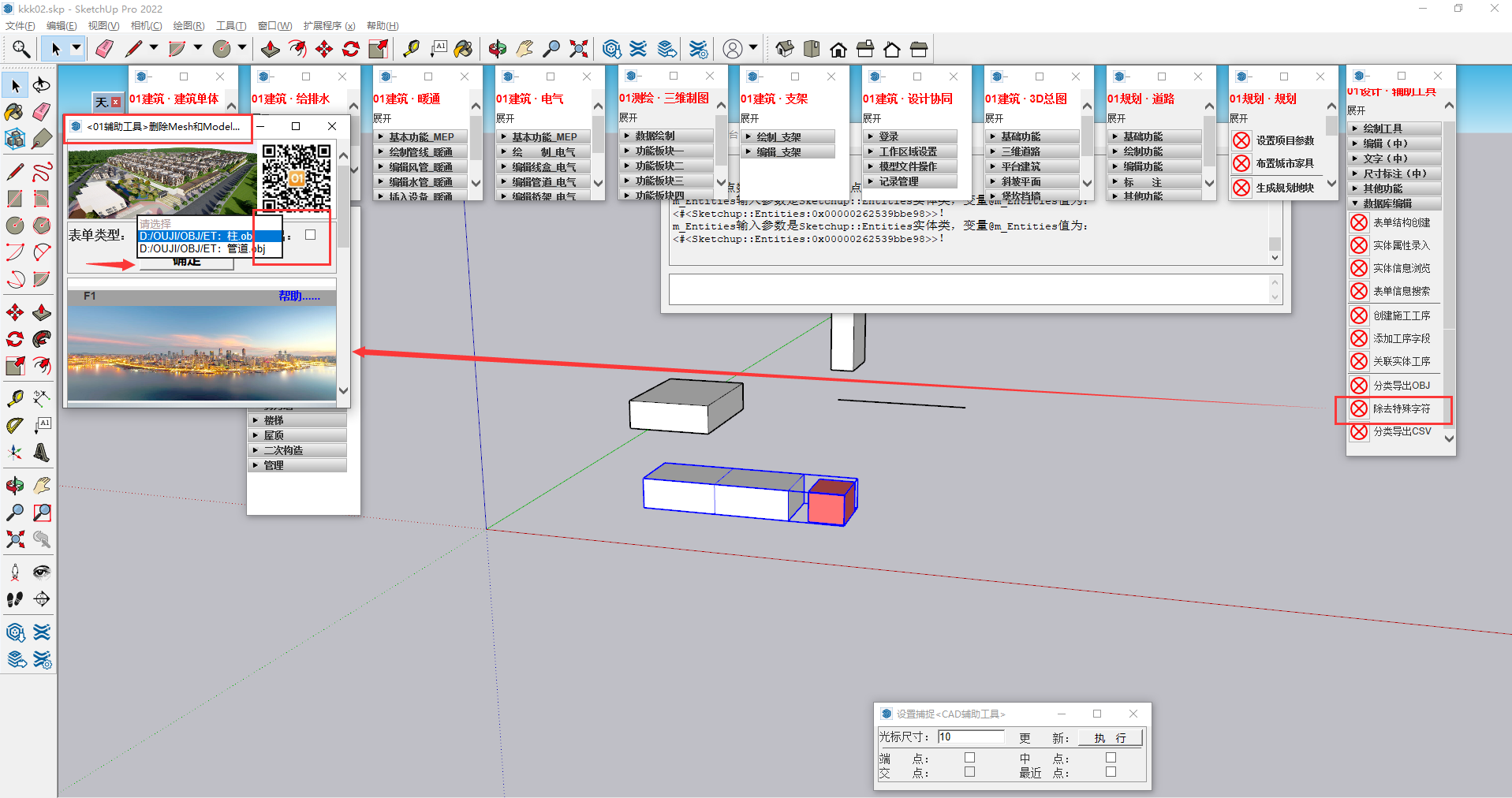The image size is (1512, 798).
Task: Open the 相机(C) menu
Action: click(146, 26)
